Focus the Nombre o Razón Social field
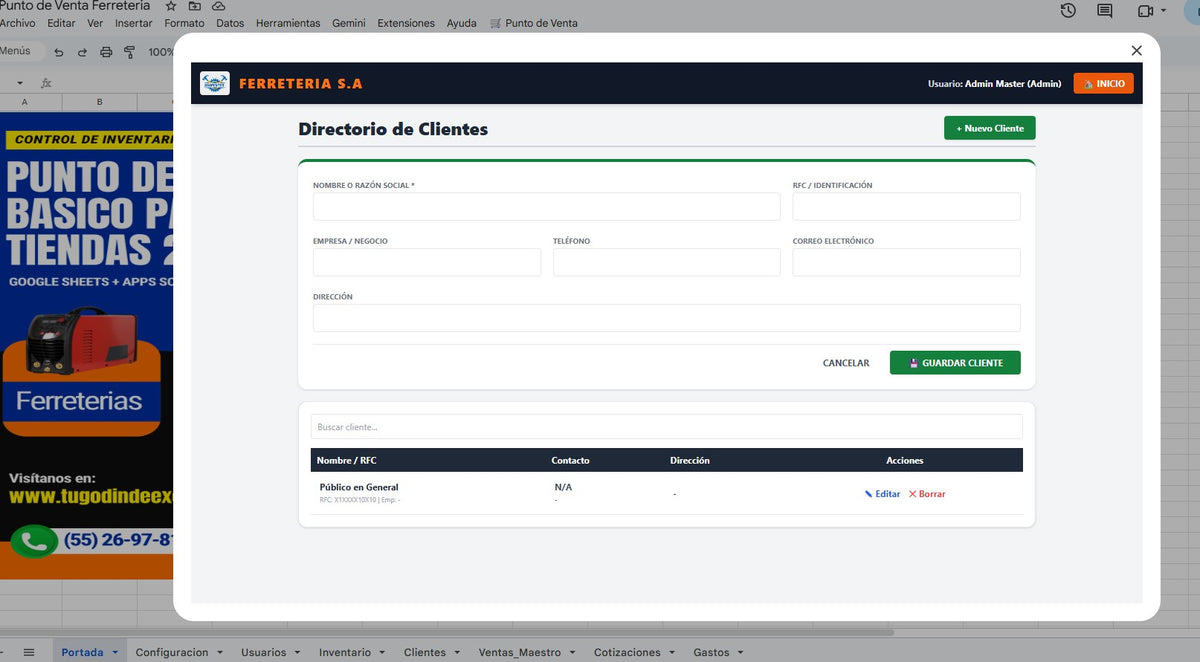 click(546, 207)
